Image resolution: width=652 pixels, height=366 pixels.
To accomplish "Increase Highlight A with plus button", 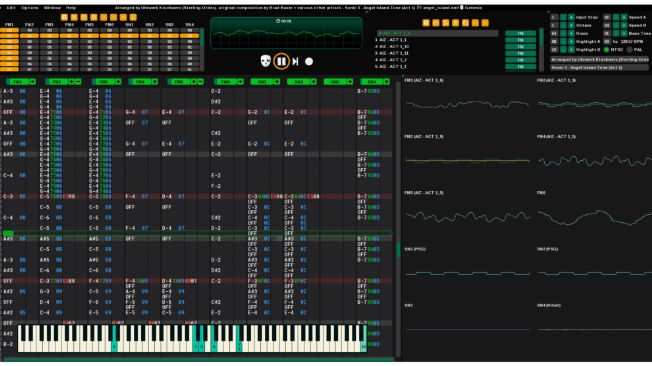I will click(571, 42).
